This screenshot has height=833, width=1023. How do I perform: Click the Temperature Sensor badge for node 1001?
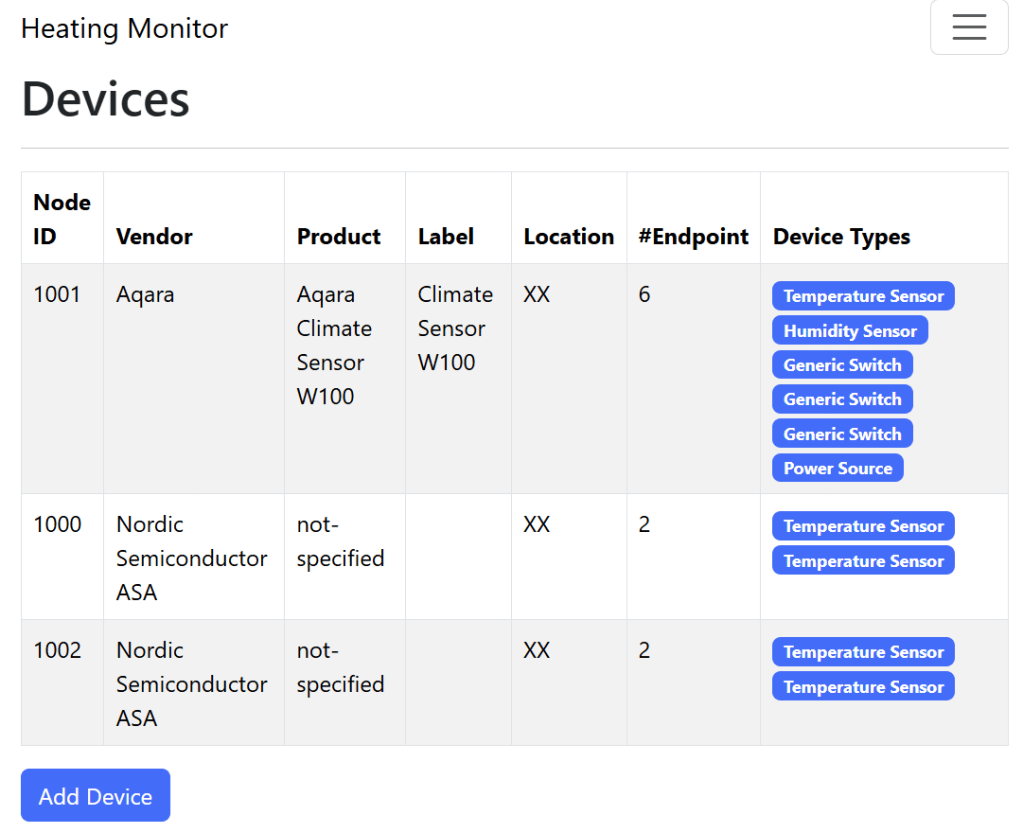[862, 296]
